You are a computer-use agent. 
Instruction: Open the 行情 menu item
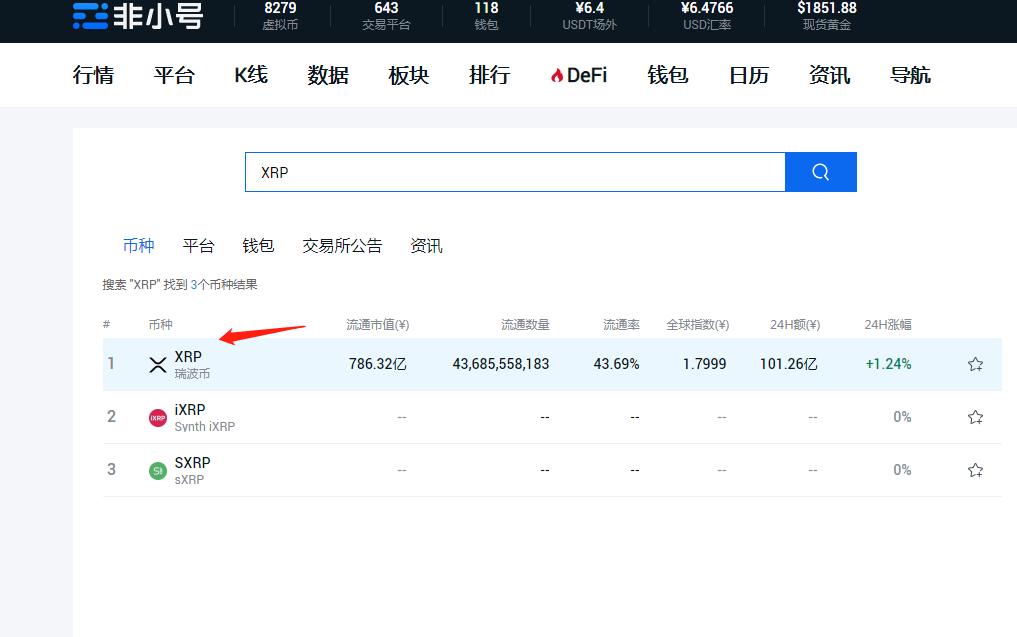tap(93, 74)
